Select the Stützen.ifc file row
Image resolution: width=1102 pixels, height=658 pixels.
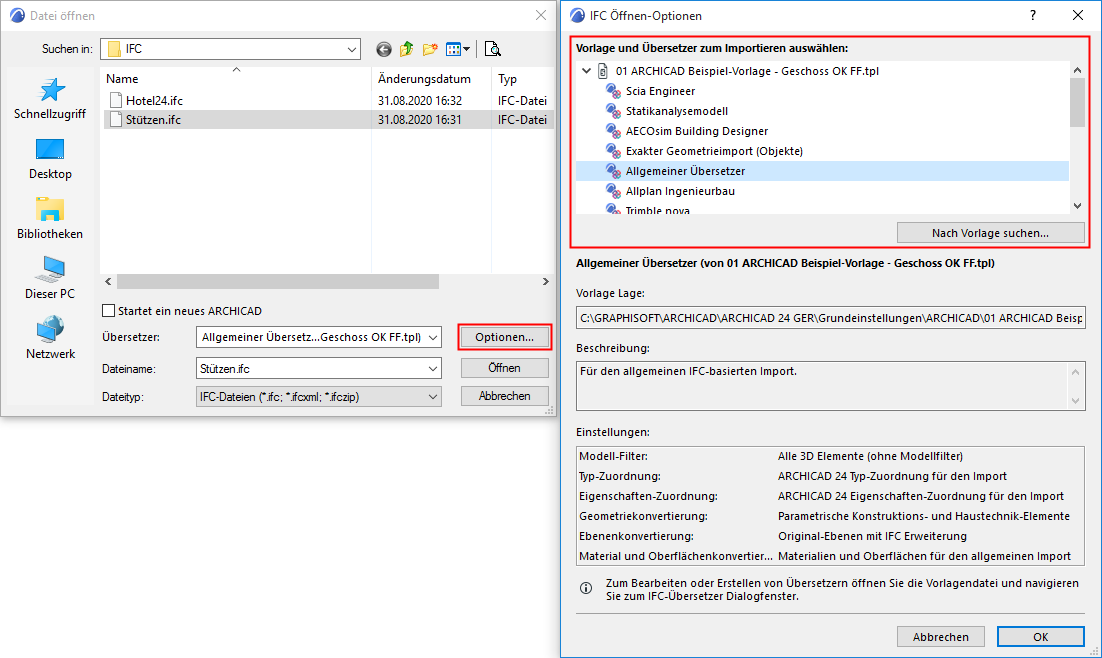(x=329, y=120)
